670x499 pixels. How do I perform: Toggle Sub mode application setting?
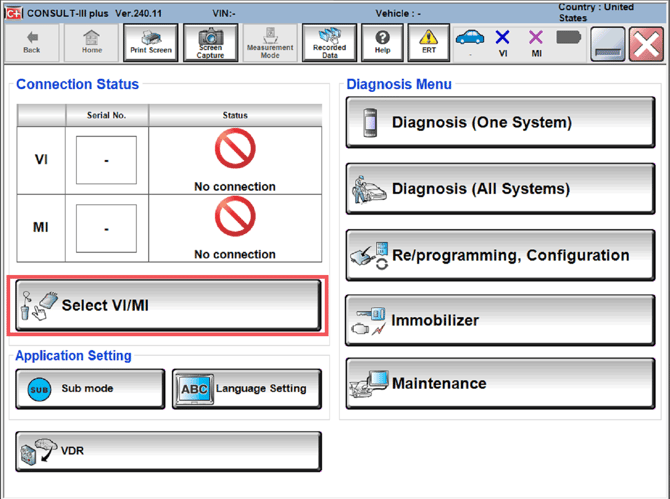pos(90,389)
